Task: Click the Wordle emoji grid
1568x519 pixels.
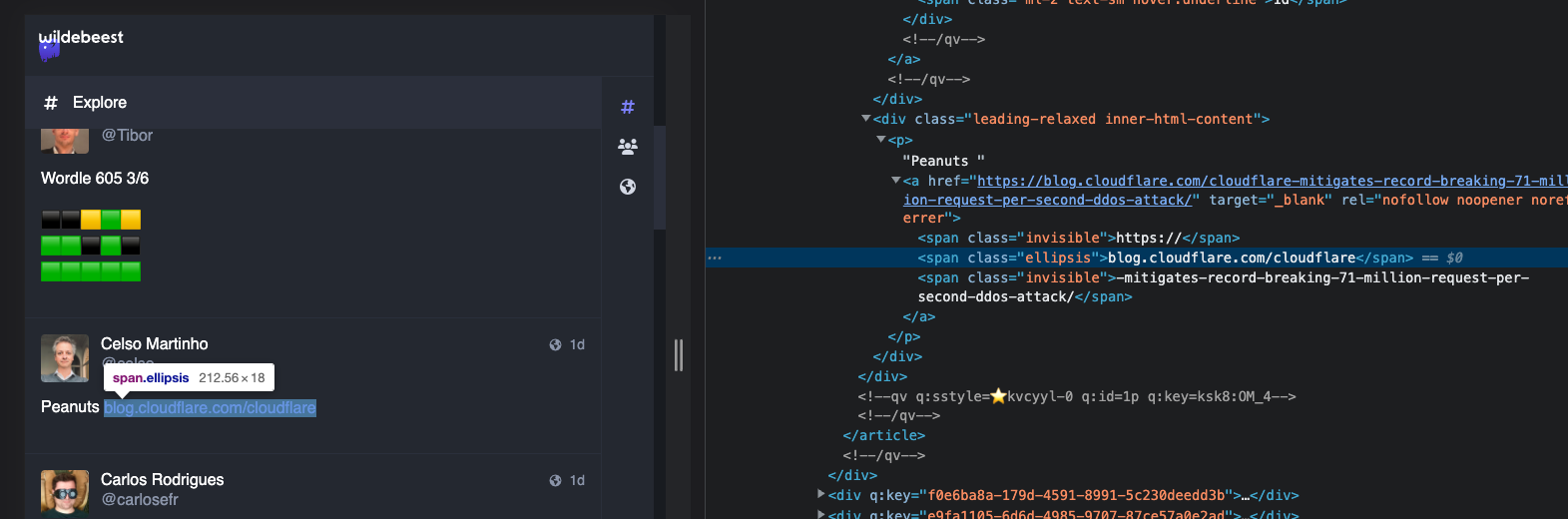Action: point(91,245)
